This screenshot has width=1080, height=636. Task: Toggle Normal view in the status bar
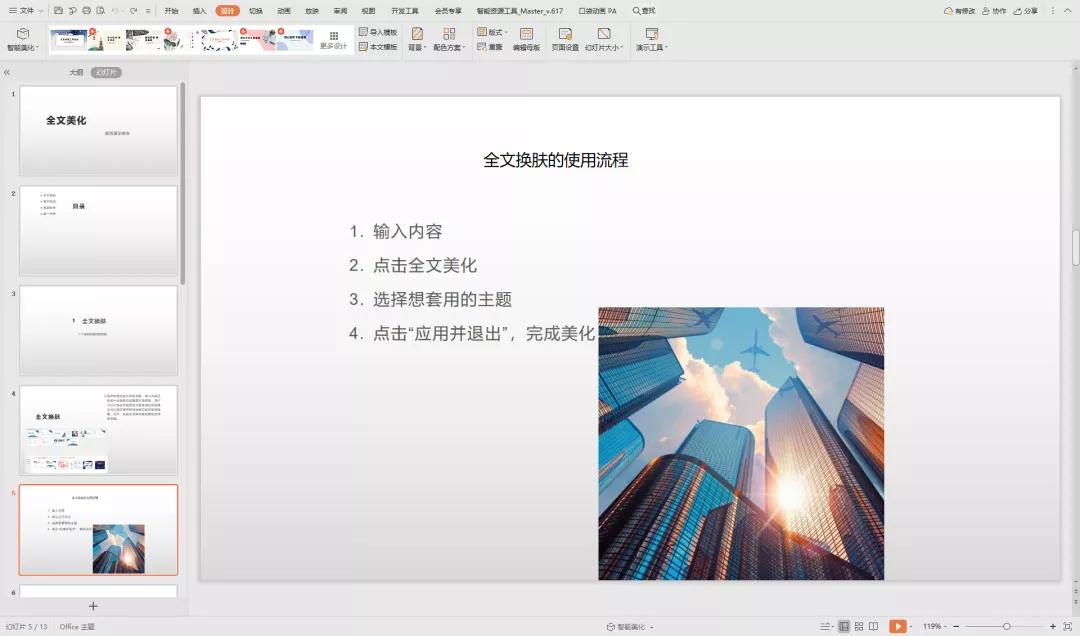843,625
